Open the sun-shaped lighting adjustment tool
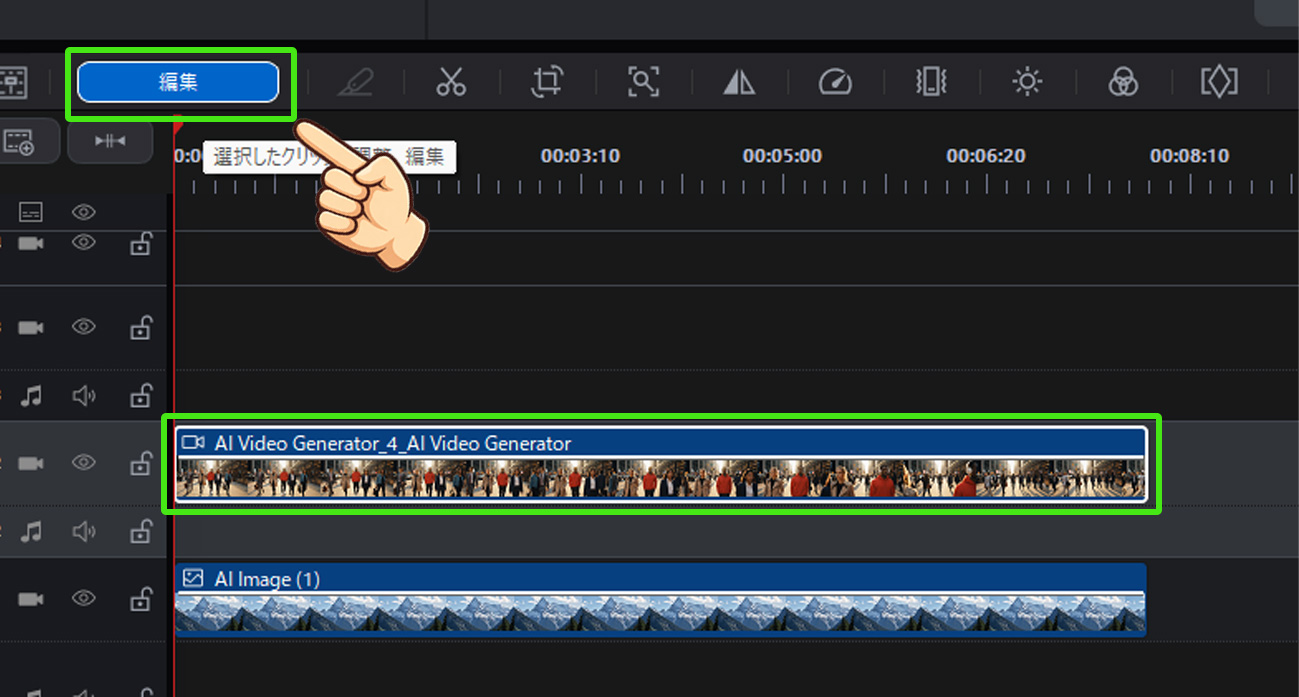 pyautogui.click(x=1027, y=82)
